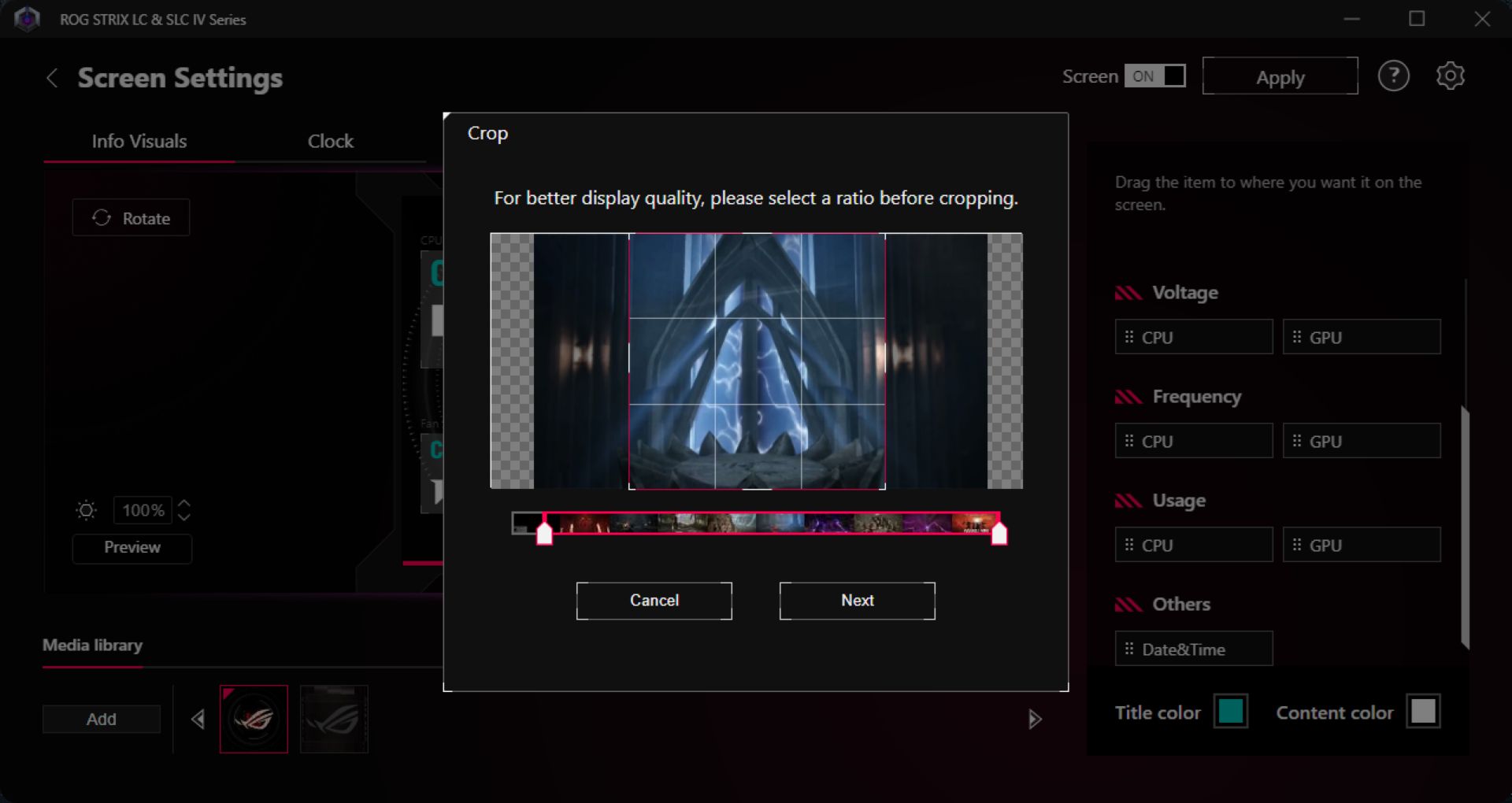Select the Voltage GPU item

(x=1362, y=337)
